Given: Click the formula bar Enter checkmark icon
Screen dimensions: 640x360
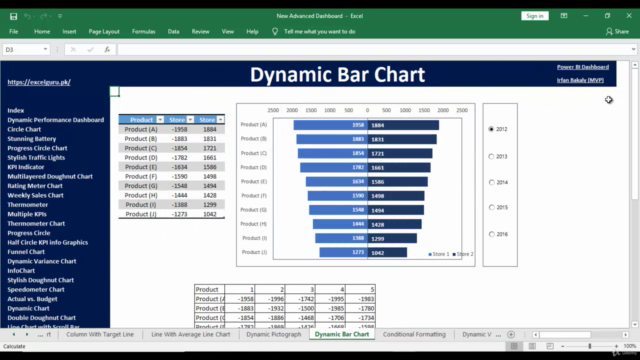Looking at the screenshot, I should [90, 49].
